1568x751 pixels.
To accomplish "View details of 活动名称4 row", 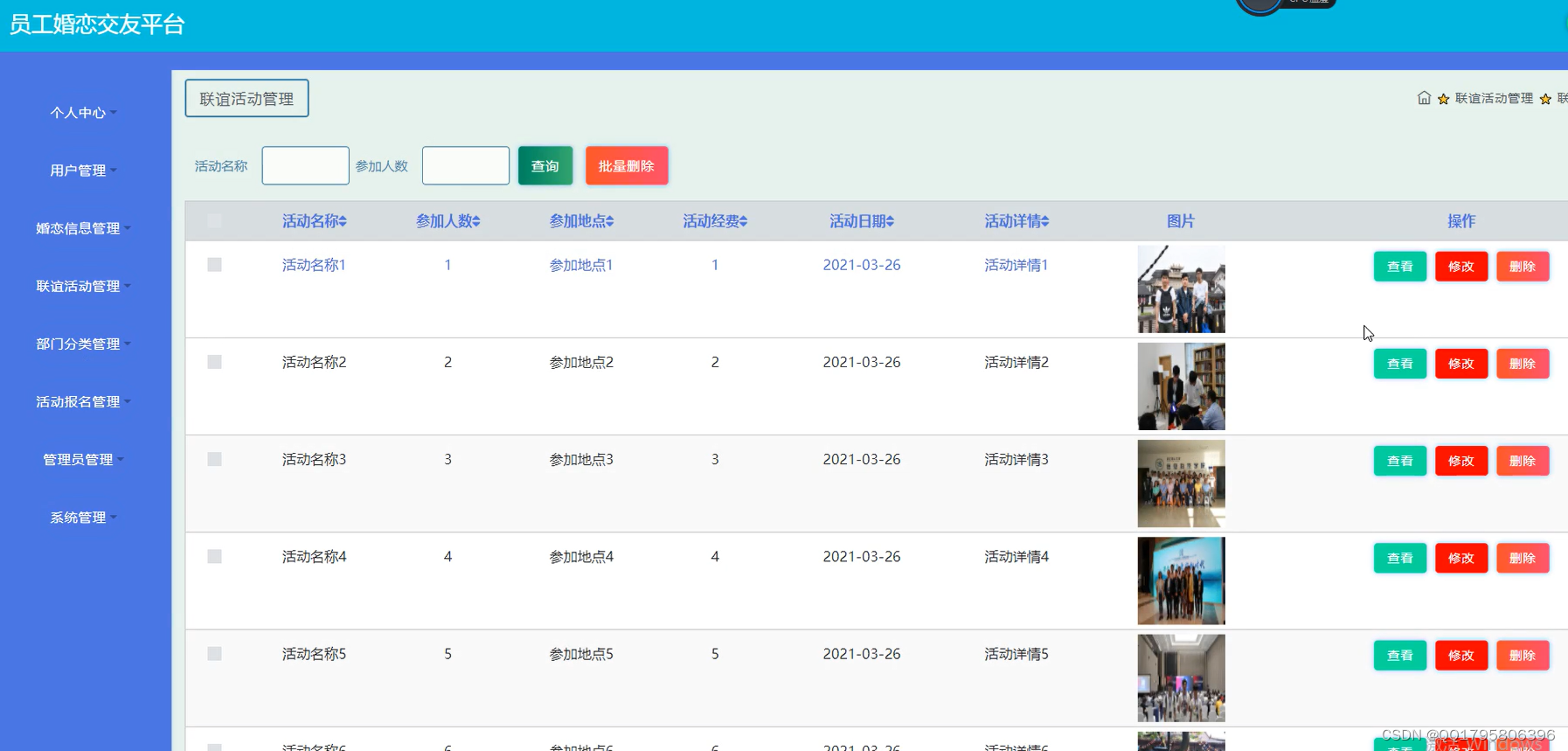I will click(x=1400, y=558).
